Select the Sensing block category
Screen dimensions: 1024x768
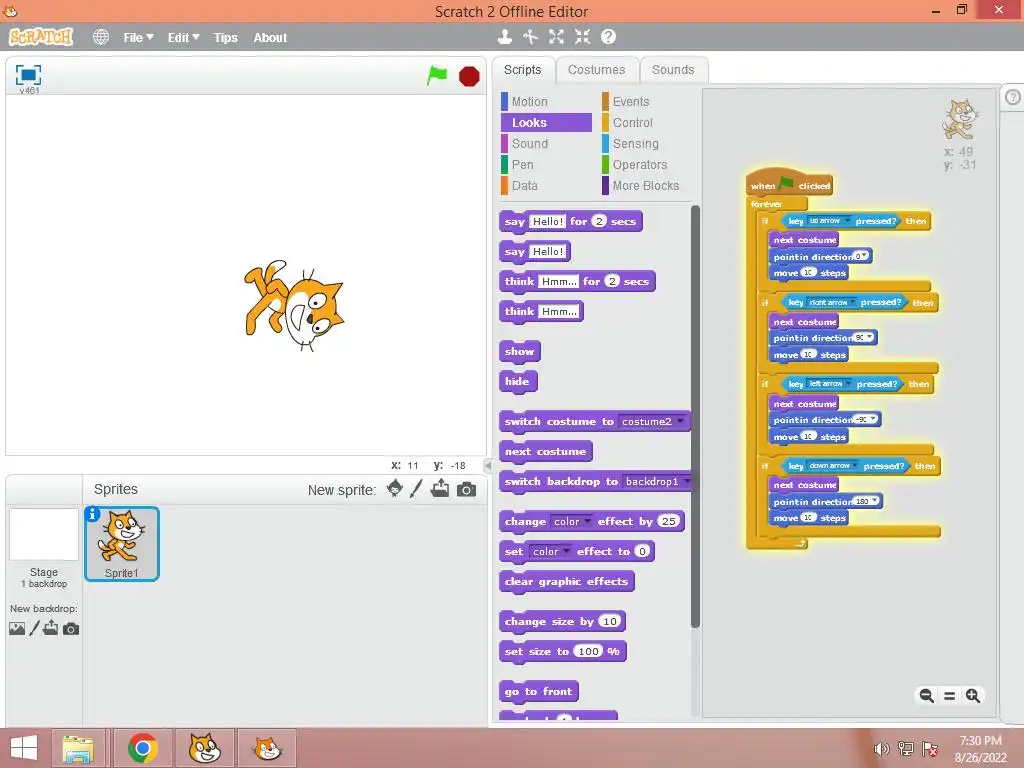pyautogui.click(x=635, y=144)
